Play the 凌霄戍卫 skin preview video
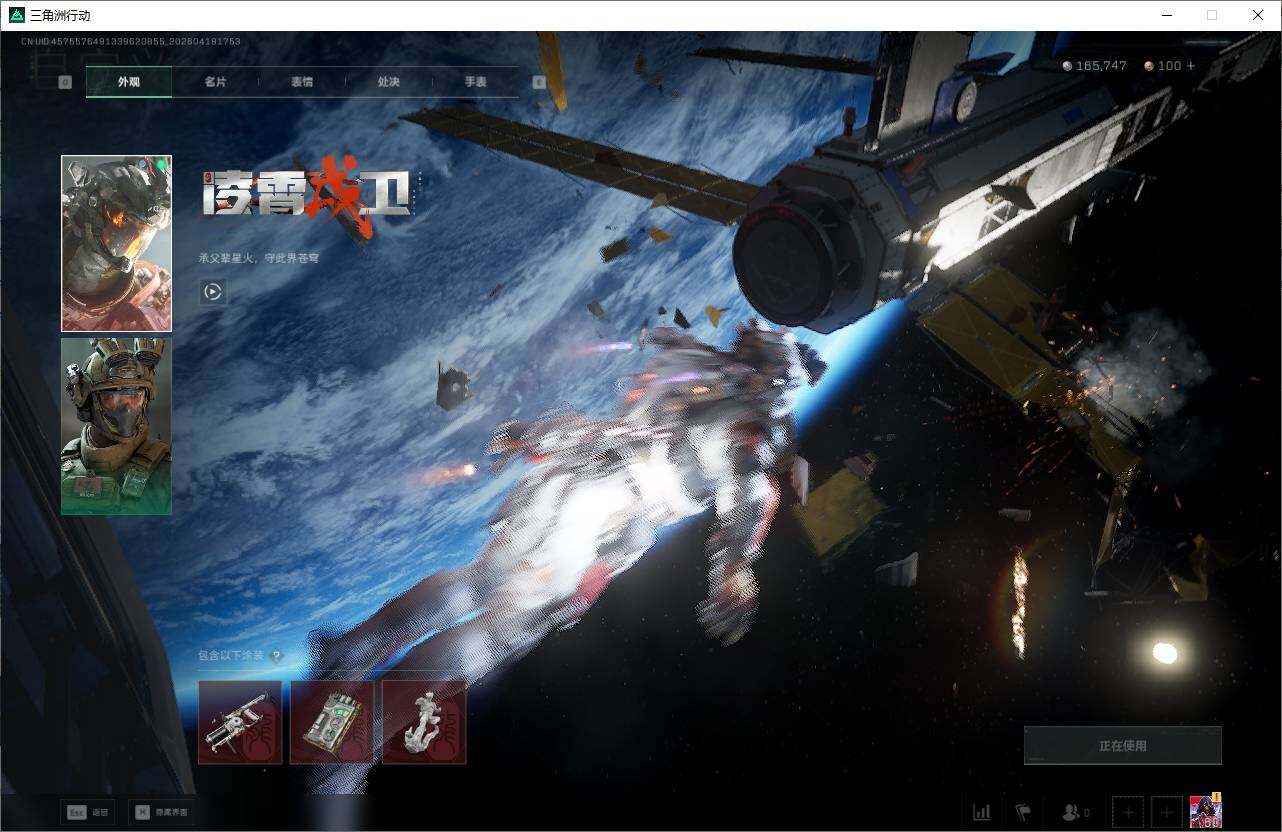 (x=212, y=292)
